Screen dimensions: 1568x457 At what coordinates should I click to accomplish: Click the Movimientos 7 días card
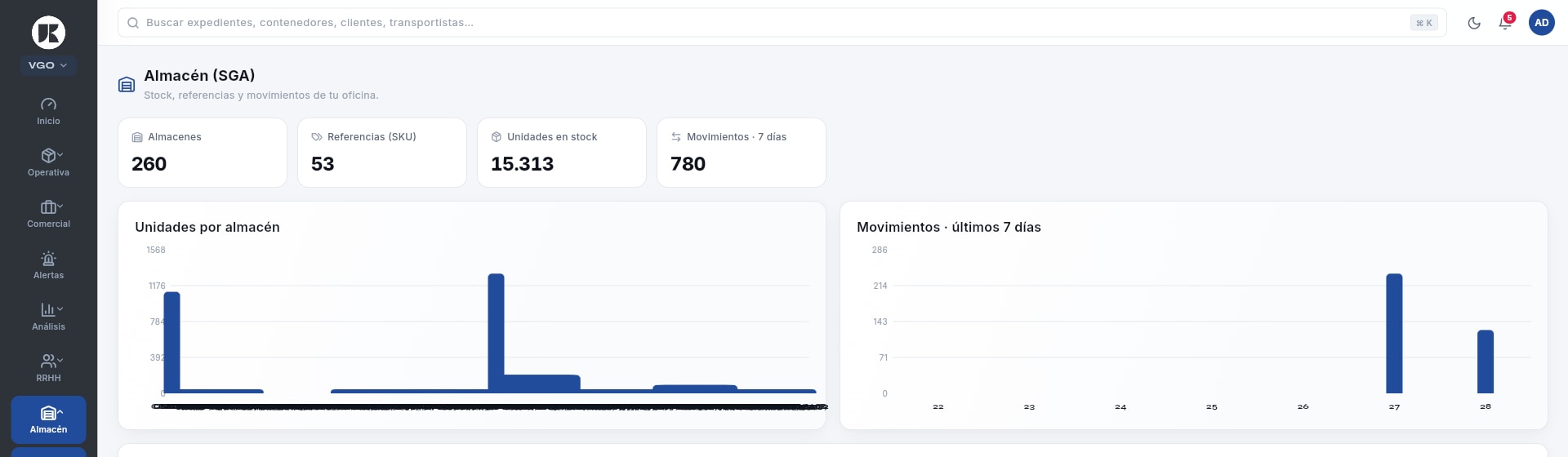[x=742, y=153]
